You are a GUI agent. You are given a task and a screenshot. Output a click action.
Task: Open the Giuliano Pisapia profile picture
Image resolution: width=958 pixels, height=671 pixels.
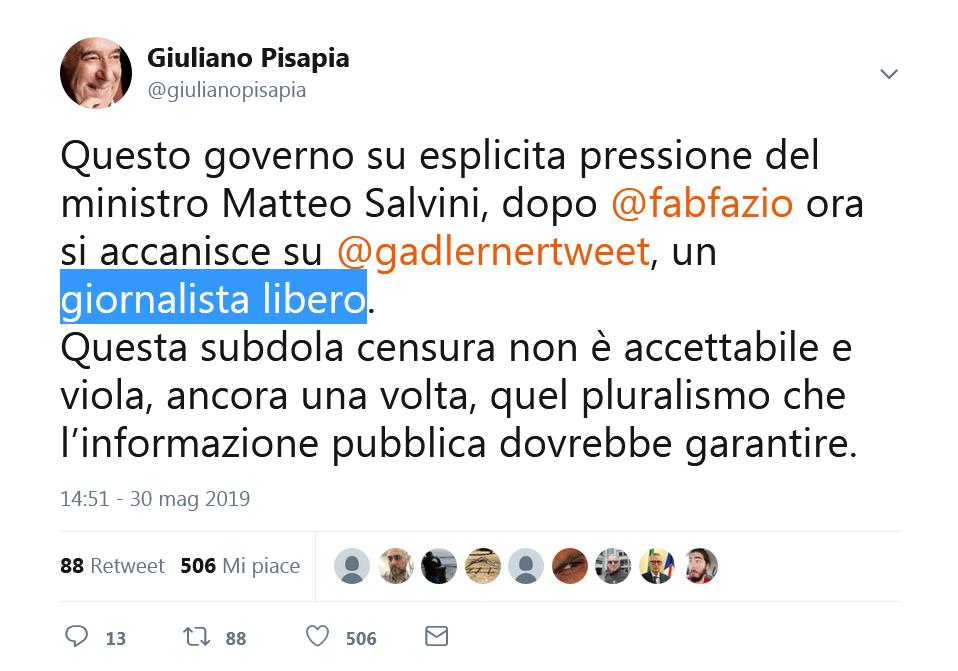click(x=96, y=73)
